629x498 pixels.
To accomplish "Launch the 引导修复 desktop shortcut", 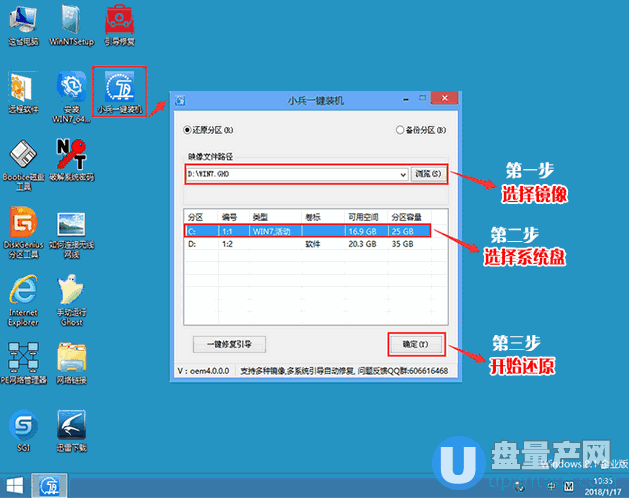I will tap(120, 22).
